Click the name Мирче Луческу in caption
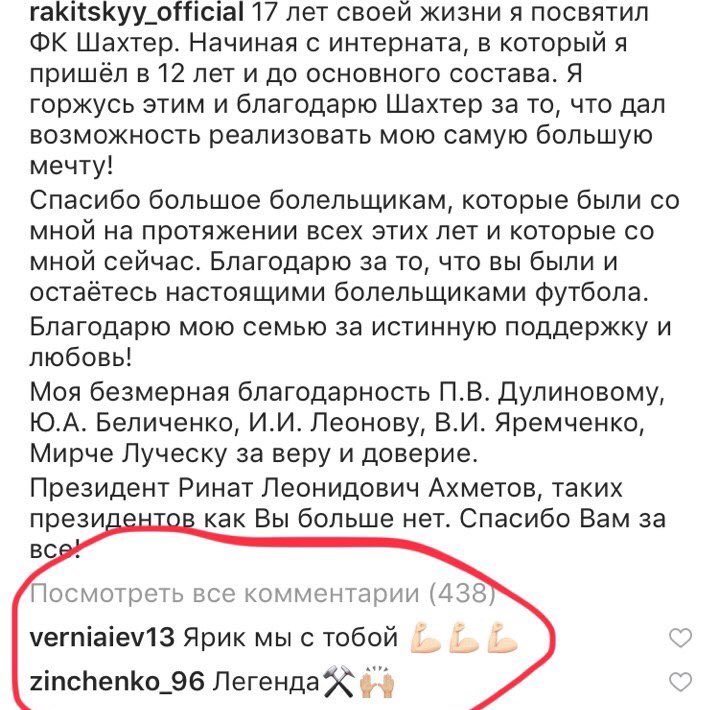Viewport: 719px width, 710px height. [128, 454]
